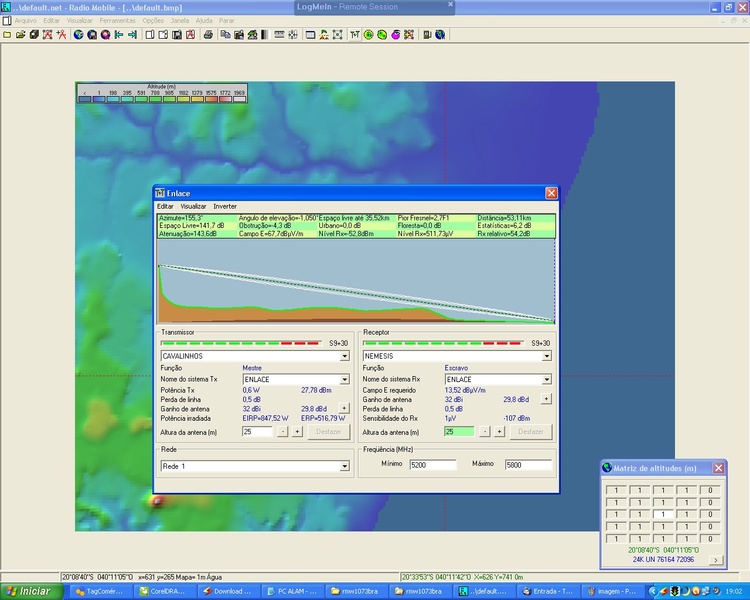Viewport: 750px width, 600px height.
Task: Increase receiver antenna height with plus button
Action: click(x=499, y=431)
